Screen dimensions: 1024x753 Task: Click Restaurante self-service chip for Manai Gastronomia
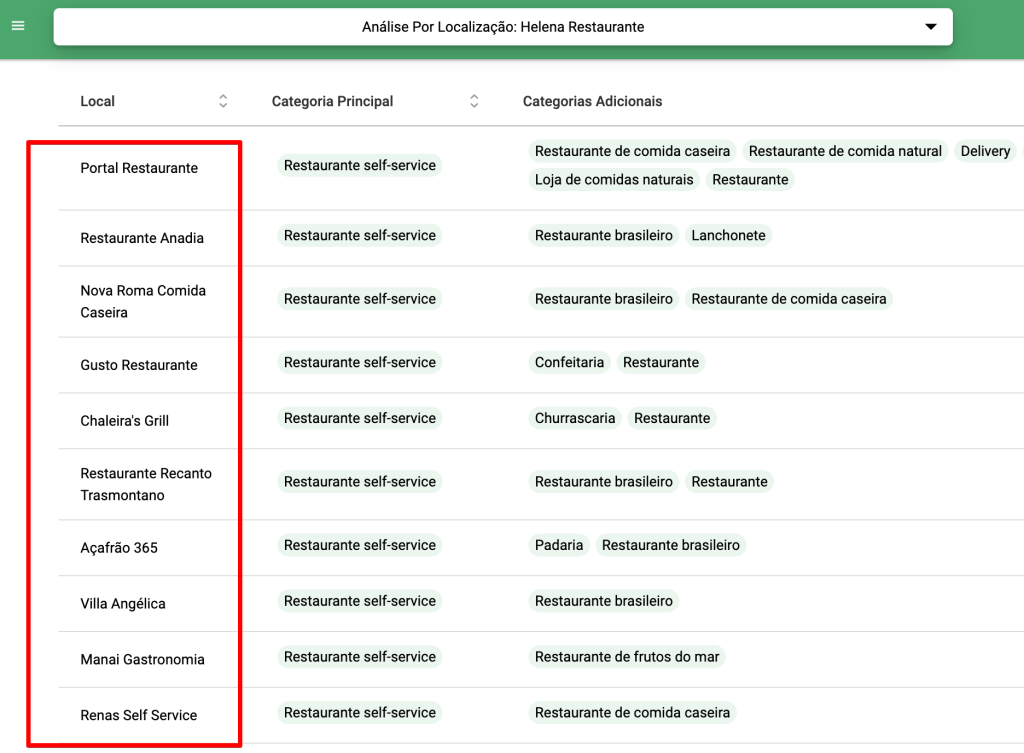point(360,656)
